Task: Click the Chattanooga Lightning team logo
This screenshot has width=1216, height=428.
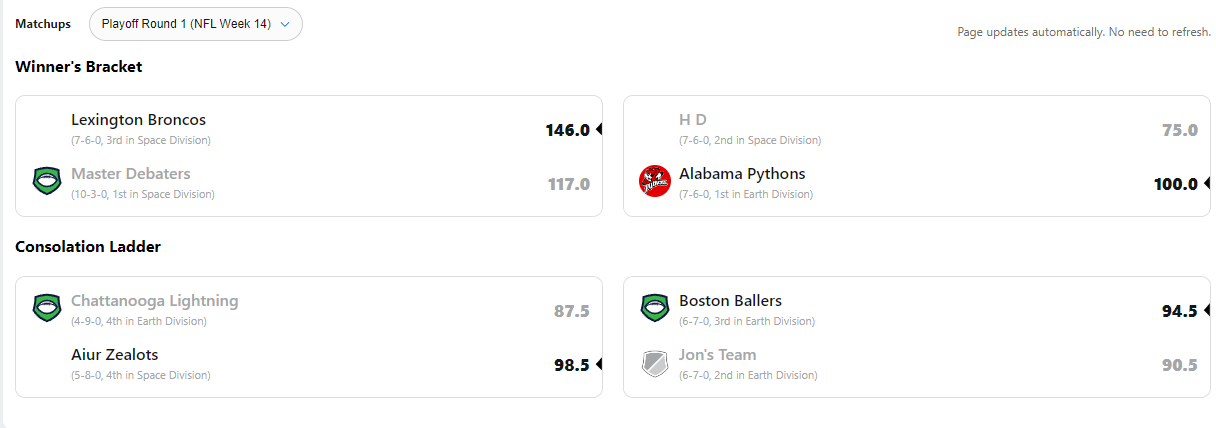Action: 47,309
